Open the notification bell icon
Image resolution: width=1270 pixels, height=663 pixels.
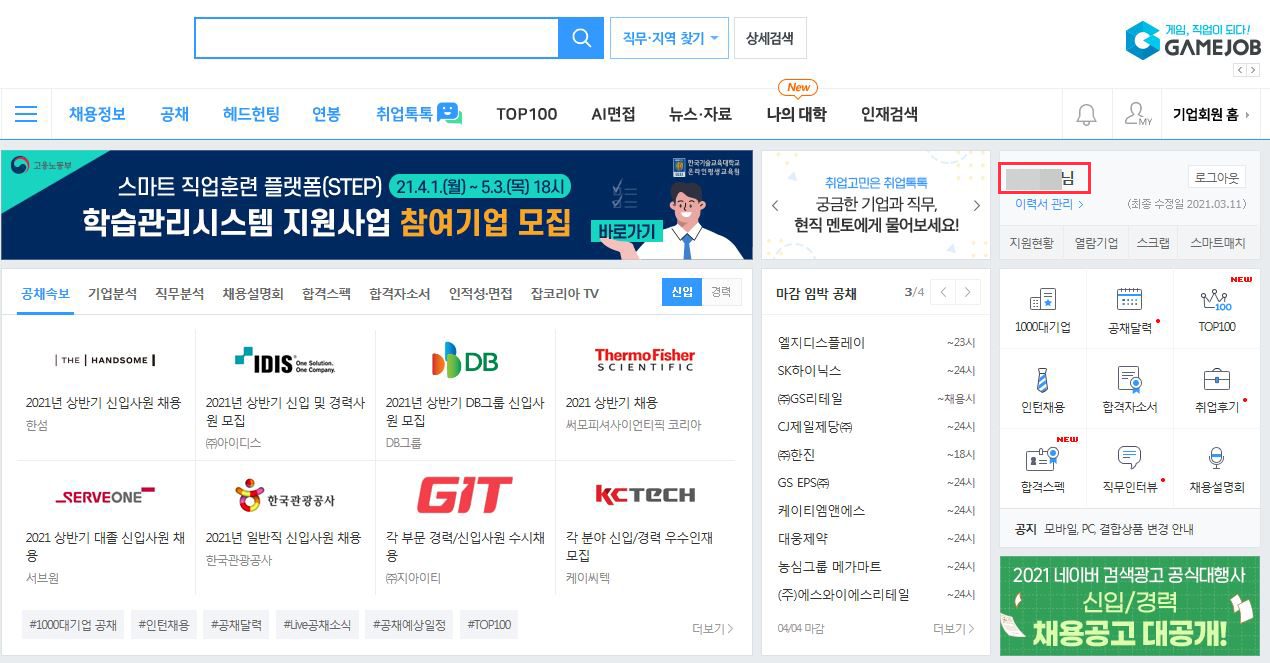[1086, 114]
